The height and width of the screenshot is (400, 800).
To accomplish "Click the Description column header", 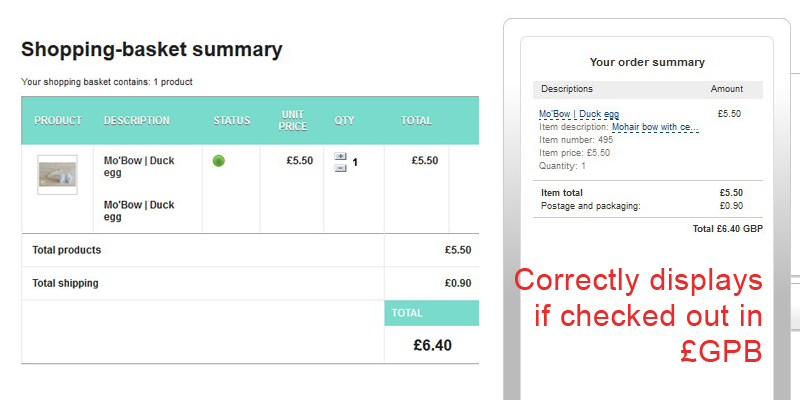I will point(137,121).
